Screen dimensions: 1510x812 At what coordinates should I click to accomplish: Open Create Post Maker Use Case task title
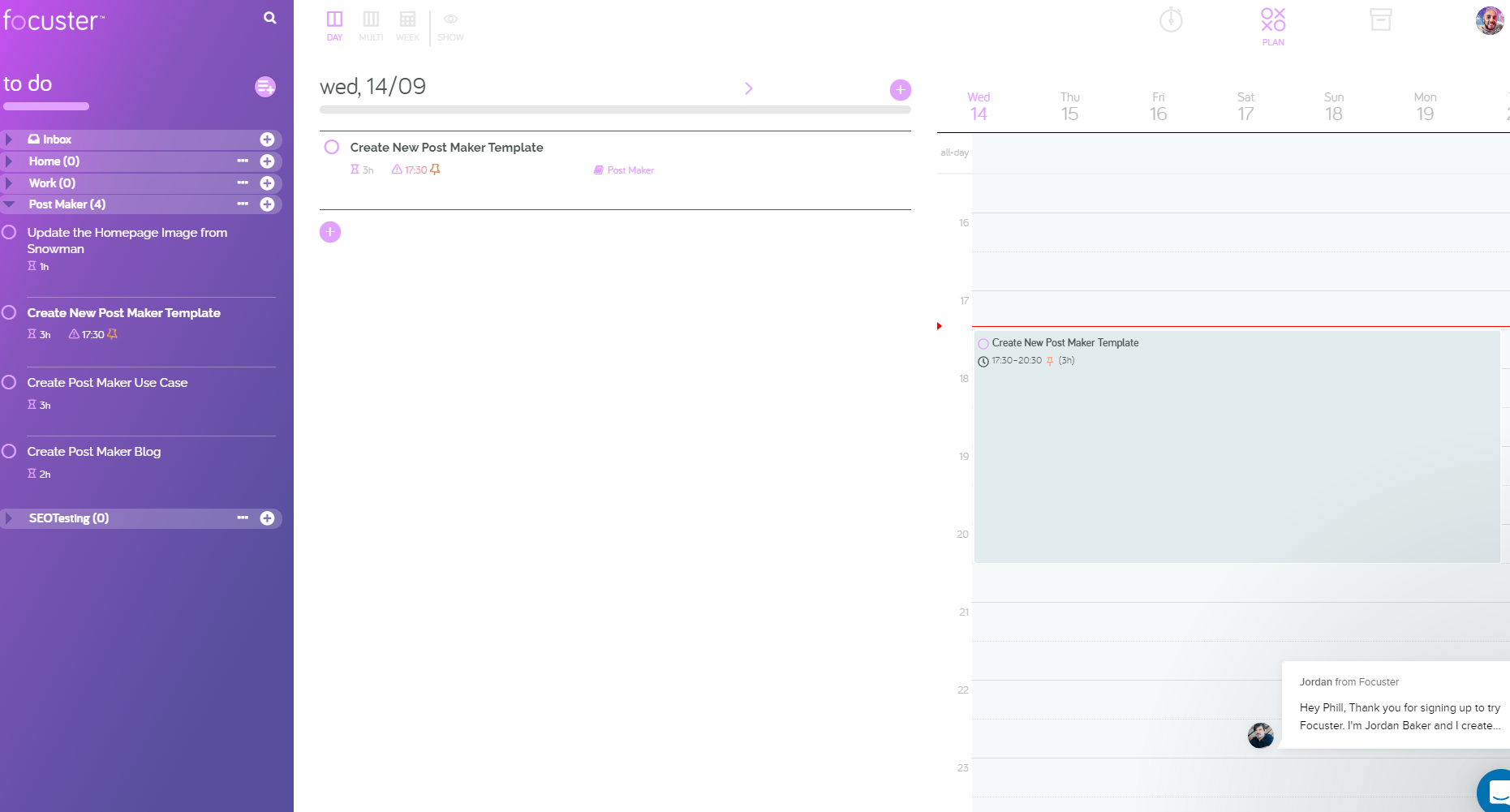tap(107, 382)
